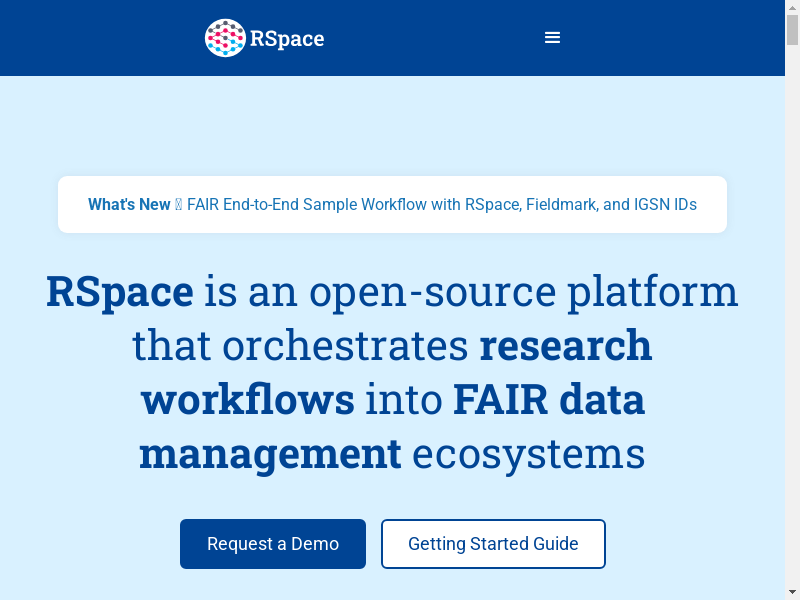Open the Getting Started Guide
The image size is (800, 600).
coord(493,544)
